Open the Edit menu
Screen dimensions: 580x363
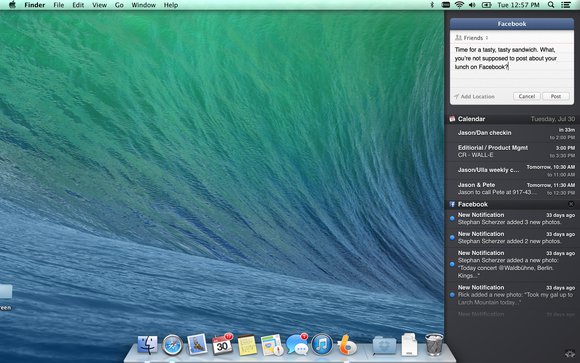tap(78, 5)
